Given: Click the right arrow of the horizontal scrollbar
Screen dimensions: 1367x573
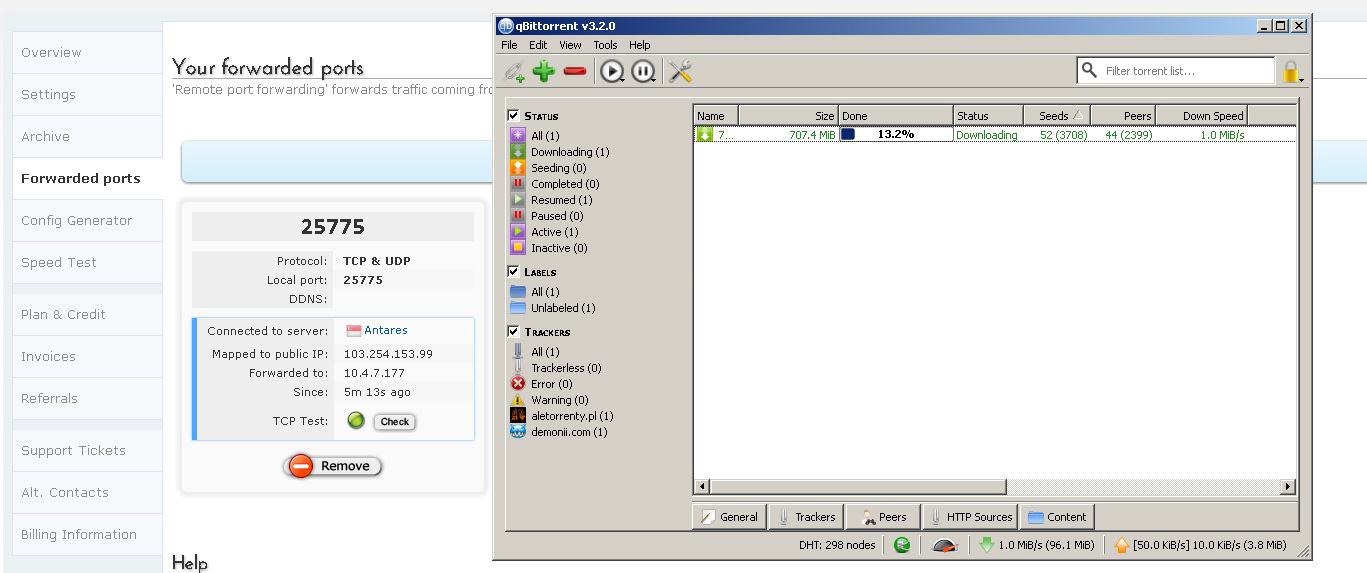Looking at the screenshot, I should (1288, 487).
